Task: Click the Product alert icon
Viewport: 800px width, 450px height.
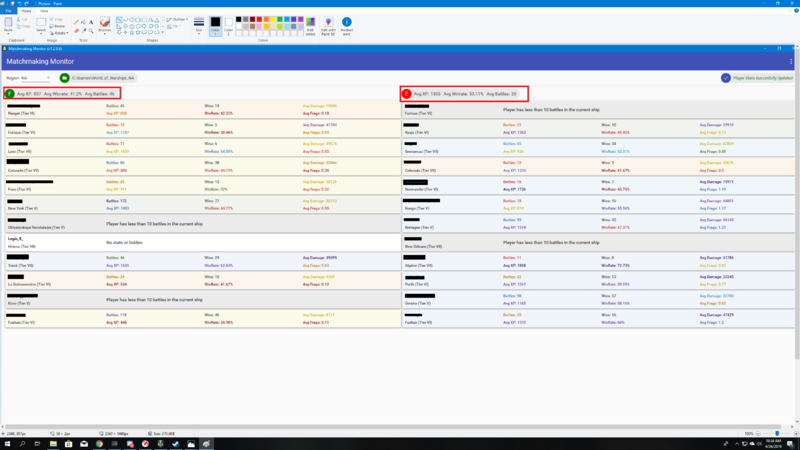Action: [346, 24]
